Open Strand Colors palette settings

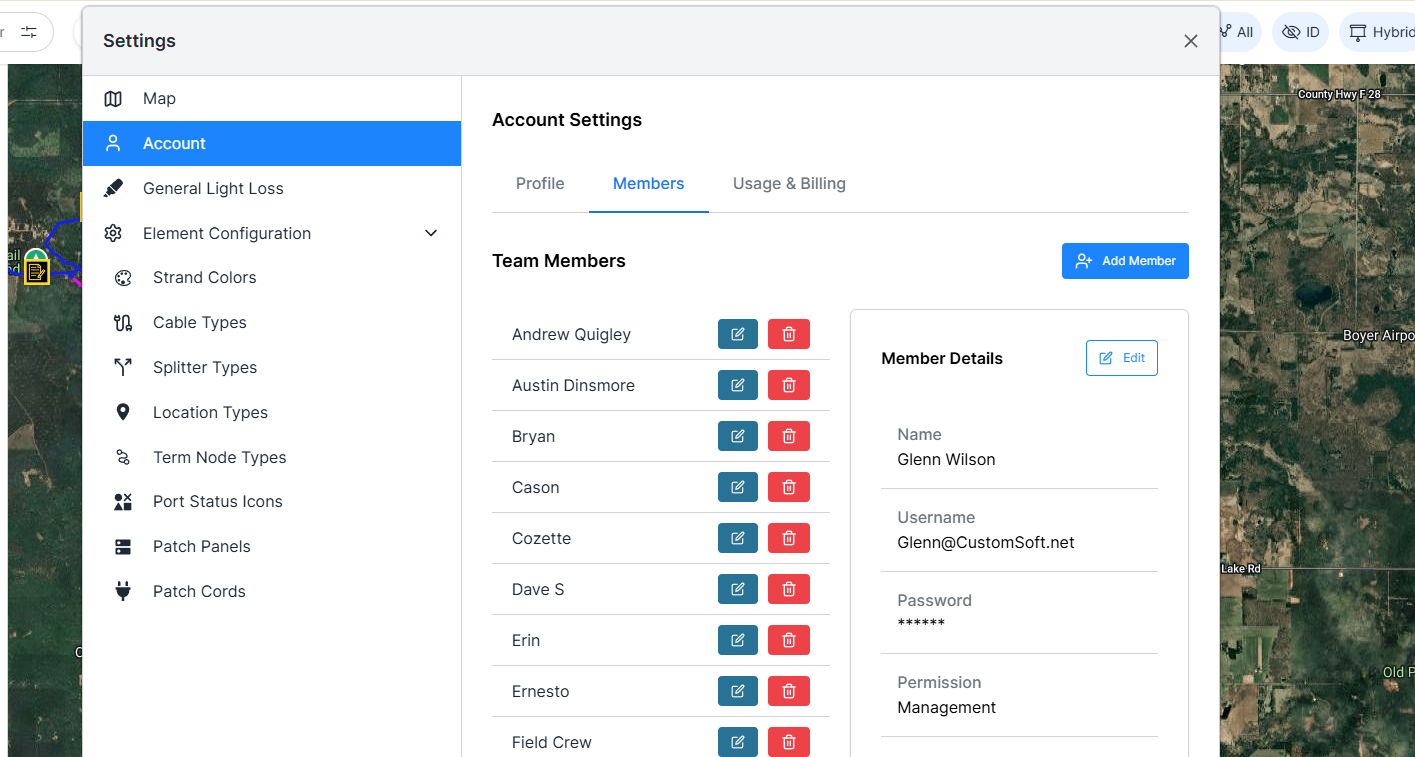tap(204, 278)
